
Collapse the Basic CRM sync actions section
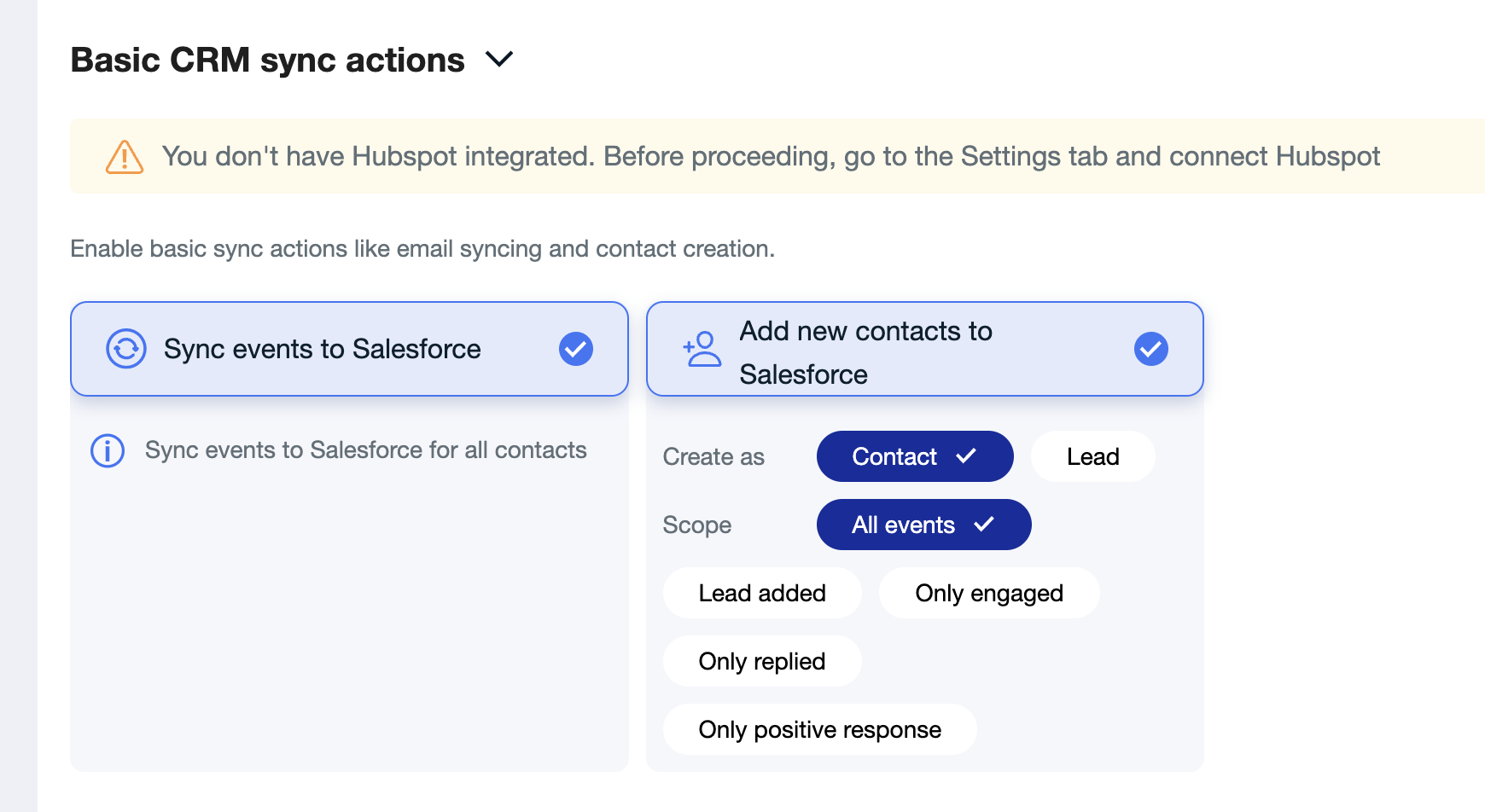tap(499, 60)
